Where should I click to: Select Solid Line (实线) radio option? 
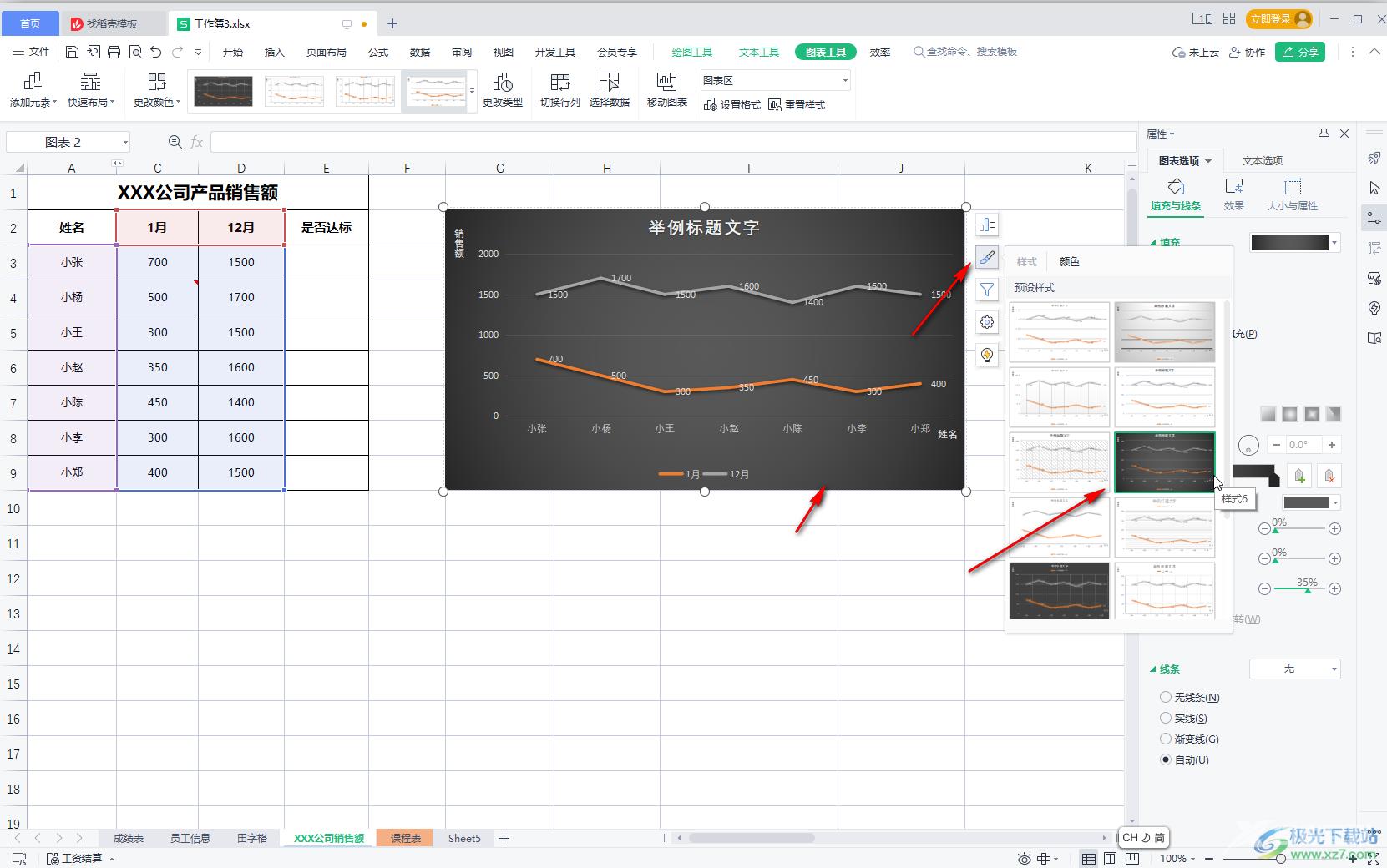click(x=1165, y=718)
